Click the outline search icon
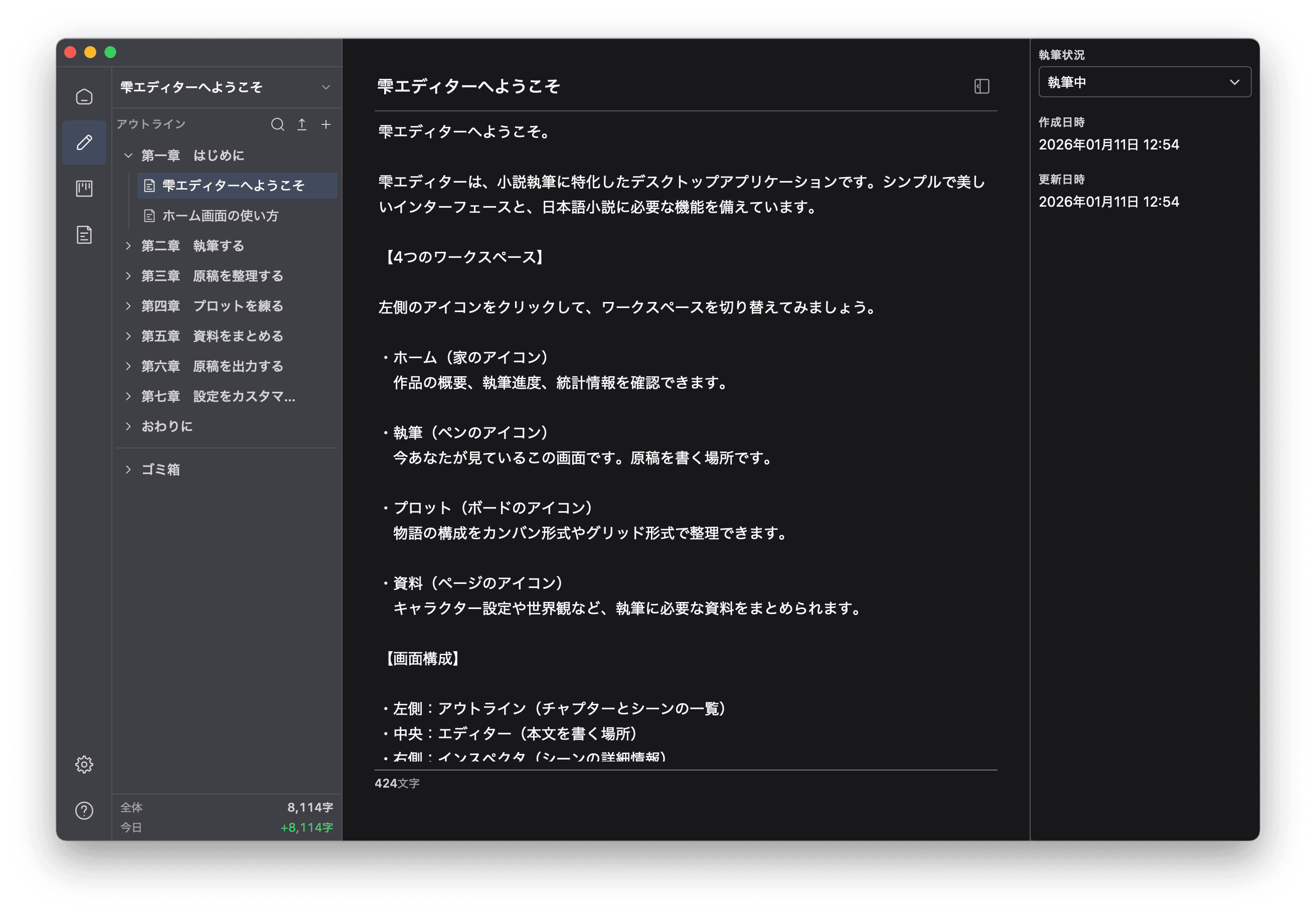This screenshot has width=1316, height=915. 277,124
